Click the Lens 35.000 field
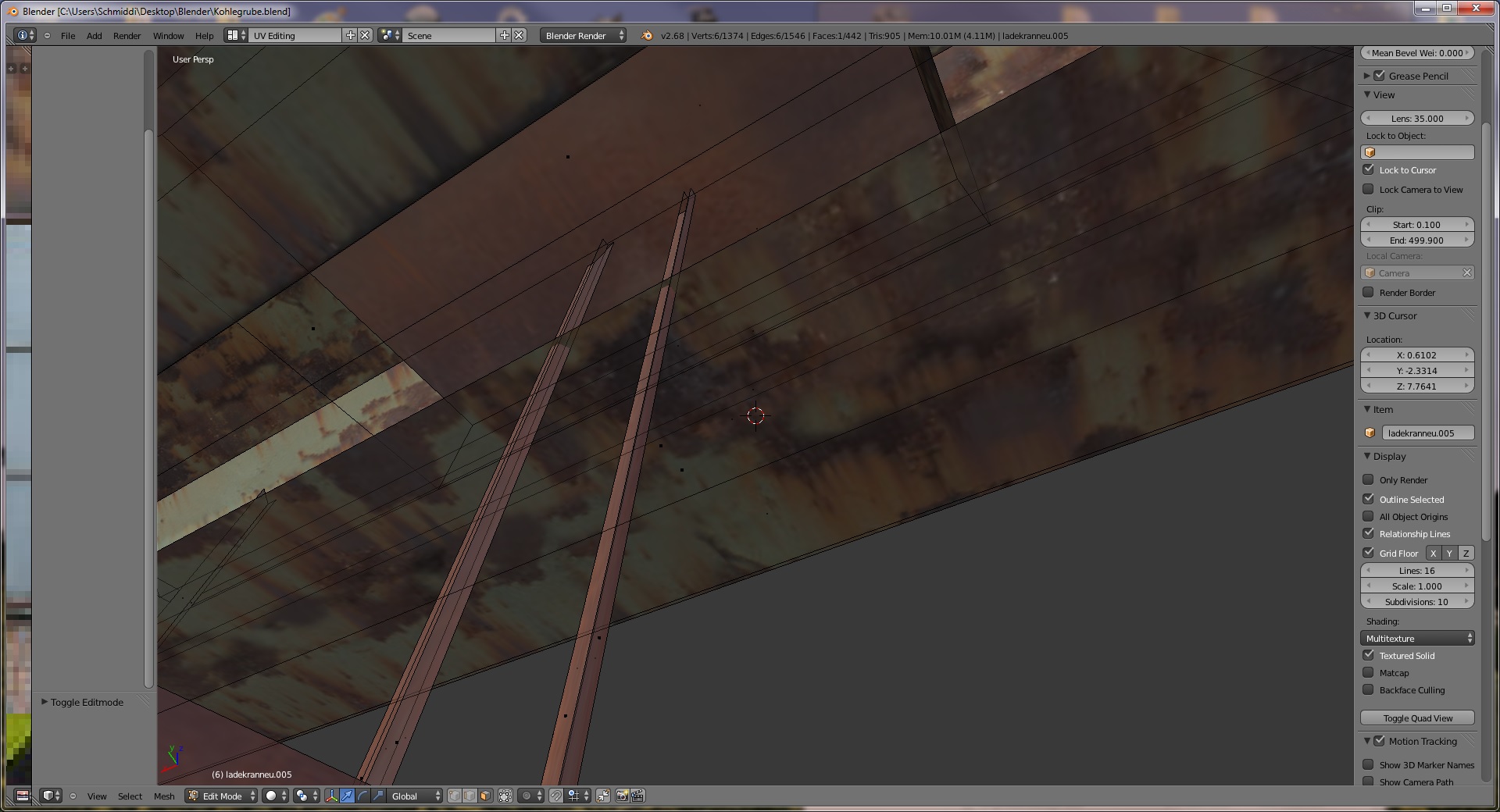The image size is (1500, 812). coord(1417,118)
